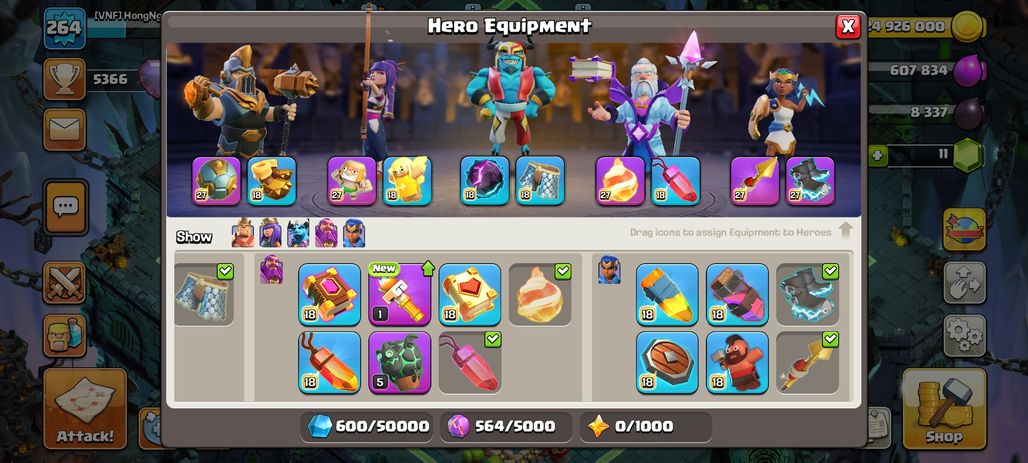The height and width of the screenshot is (463, 1028).
Task: Tap the Attack! button
Action: click(85, 409)
